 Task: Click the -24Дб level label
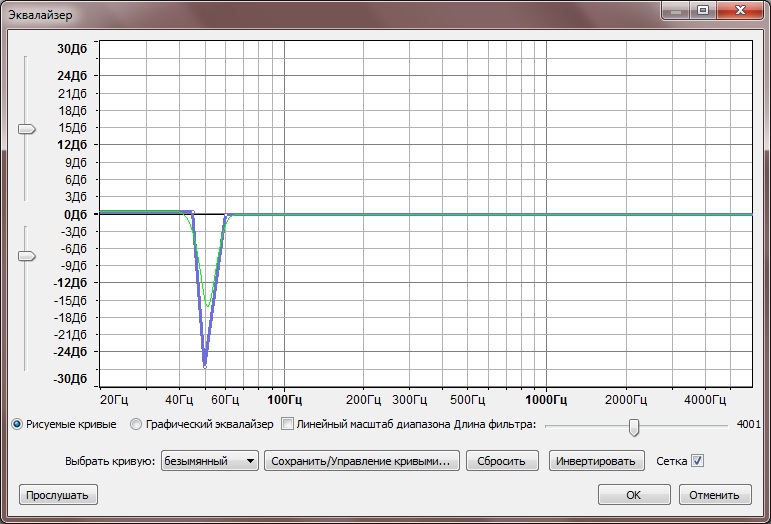point(70,351)
